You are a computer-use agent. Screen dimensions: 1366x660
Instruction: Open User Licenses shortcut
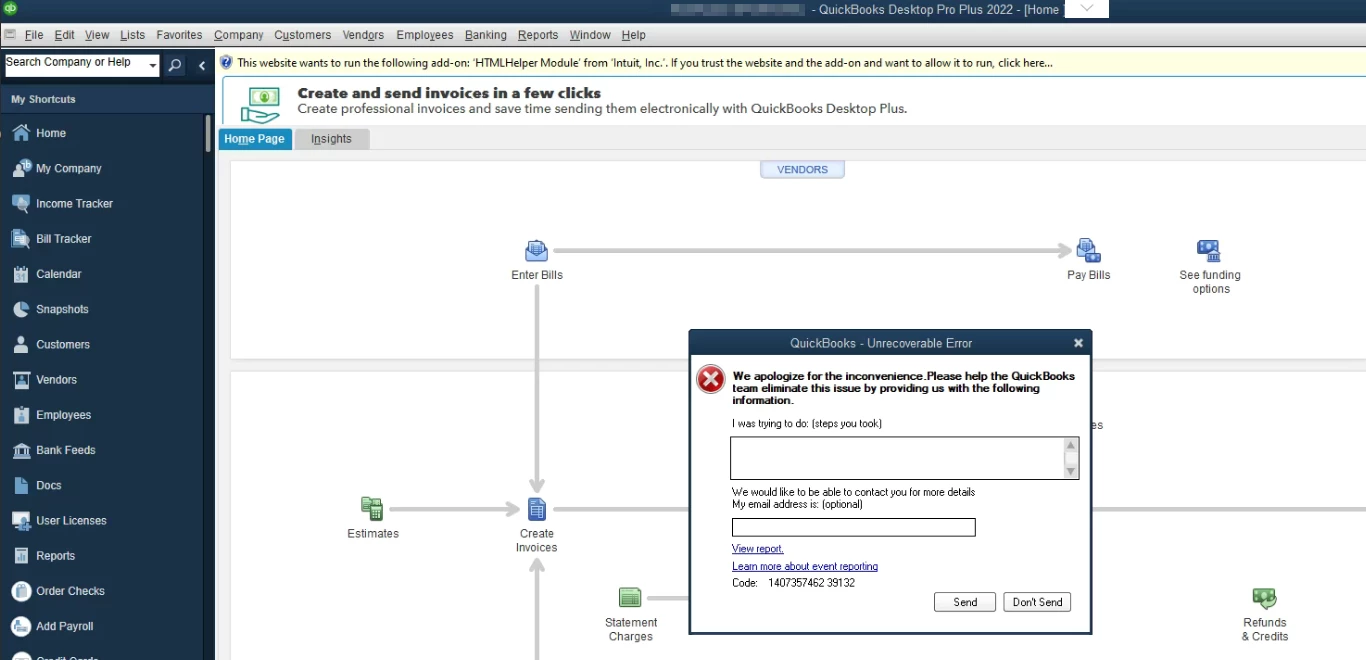71,521
